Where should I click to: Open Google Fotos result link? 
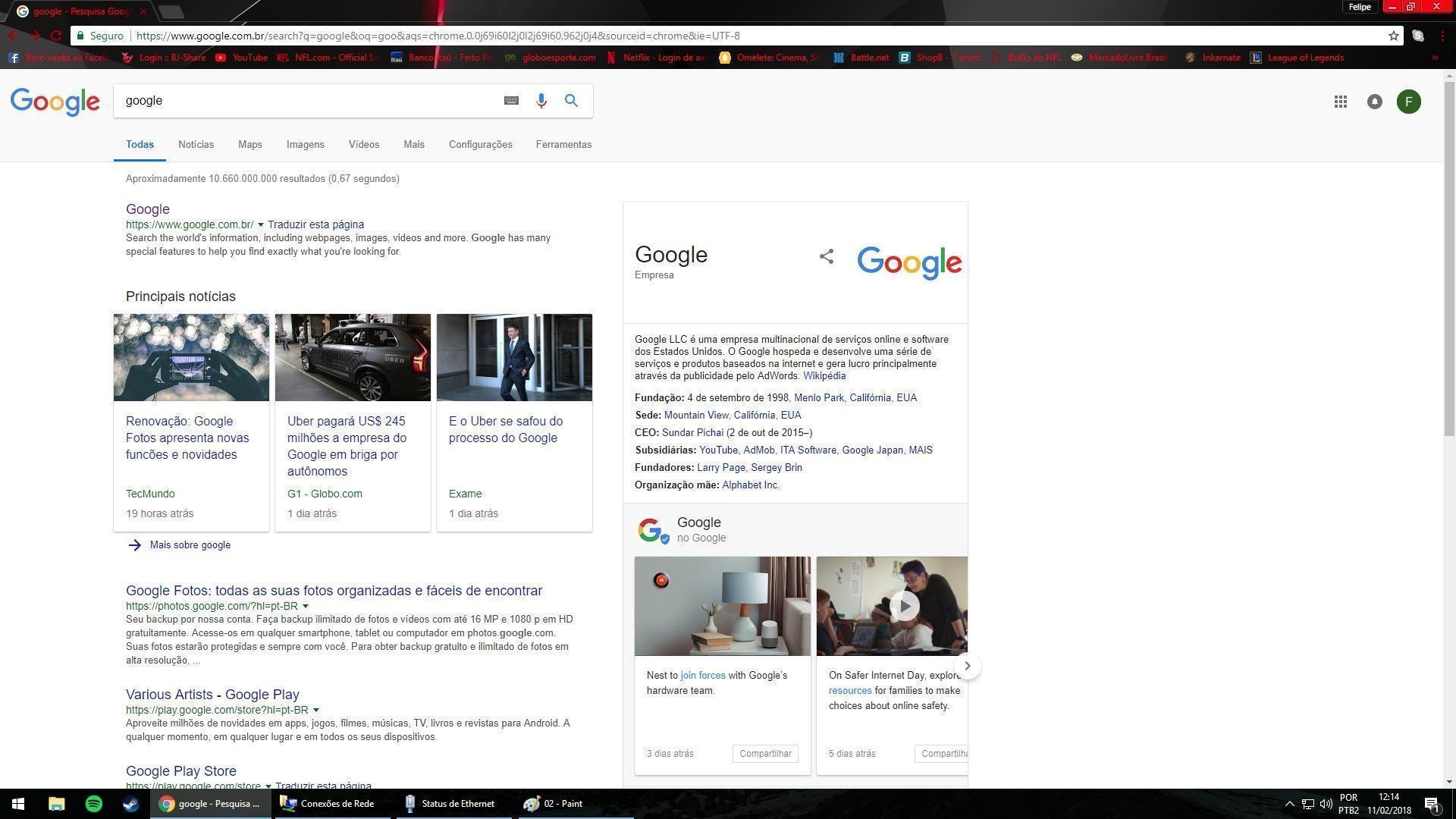(x=334, y=591)
